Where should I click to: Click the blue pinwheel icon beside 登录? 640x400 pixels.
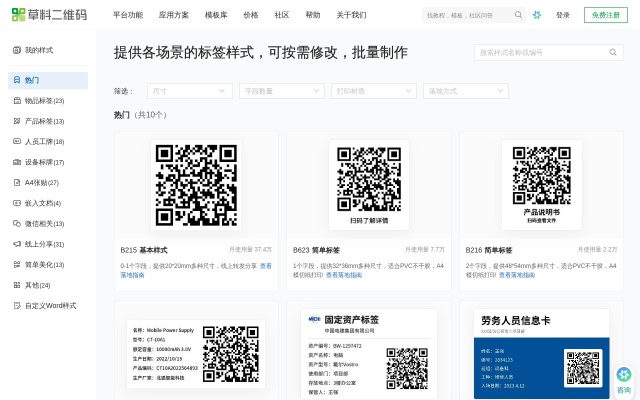[537, 15]
